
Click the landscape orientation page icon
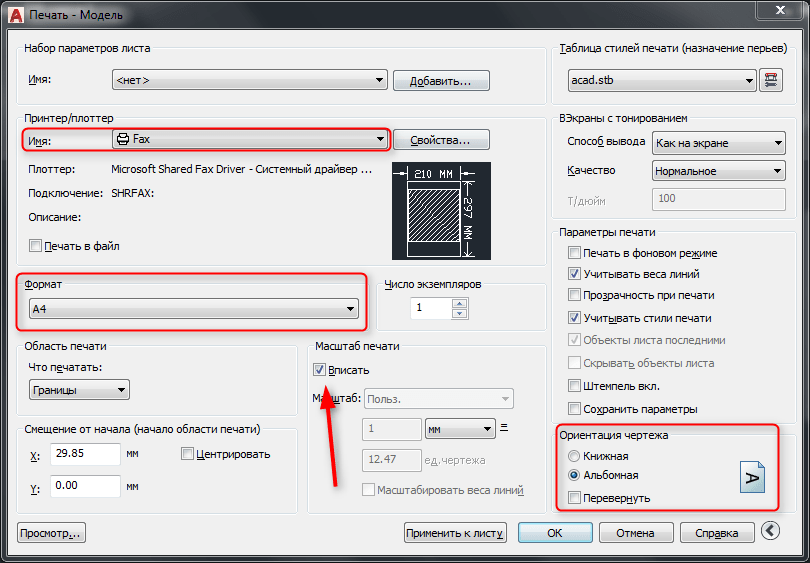click(751, 476)
